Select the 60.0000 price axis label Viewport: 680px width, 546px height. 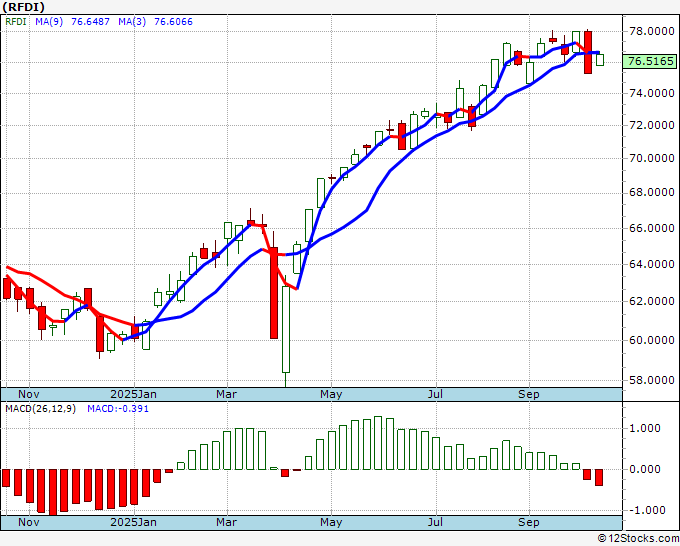(652, 340)
